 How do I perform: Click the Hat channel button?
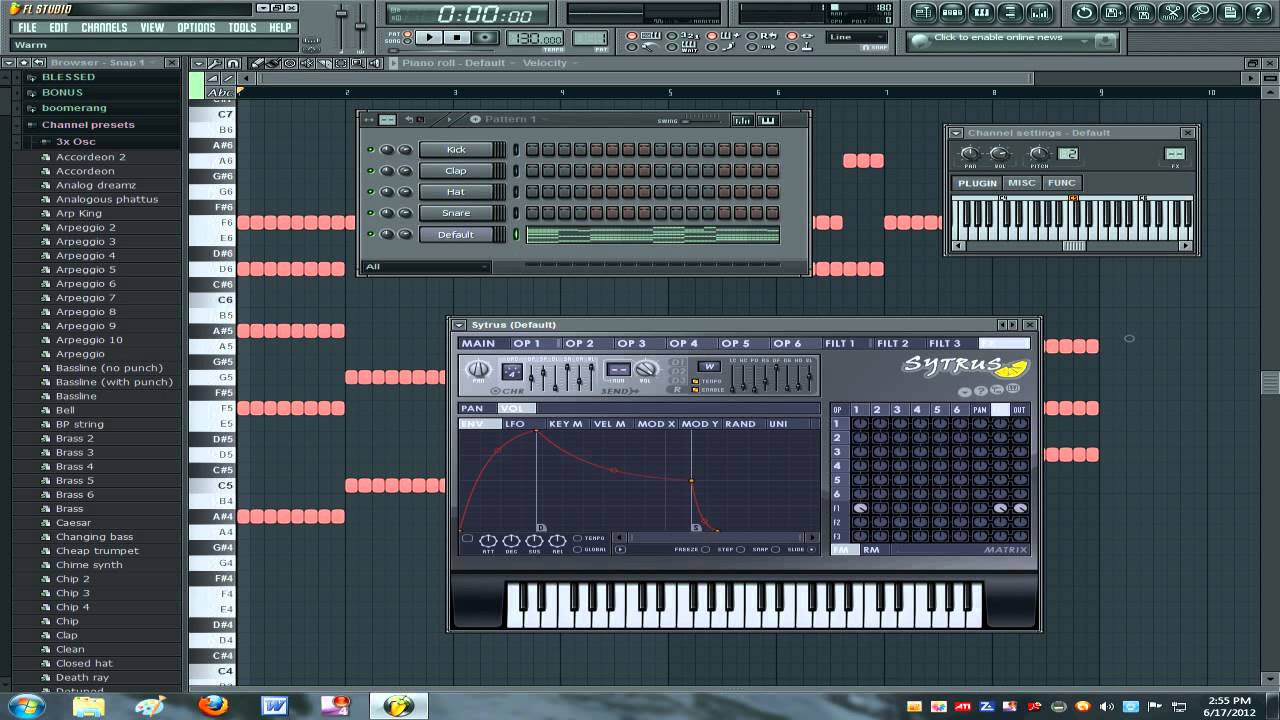click(456, 192)
